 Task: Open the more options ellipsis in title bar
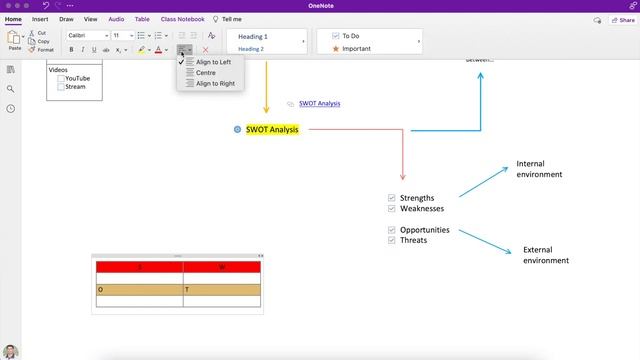click(x=70, y=6)
